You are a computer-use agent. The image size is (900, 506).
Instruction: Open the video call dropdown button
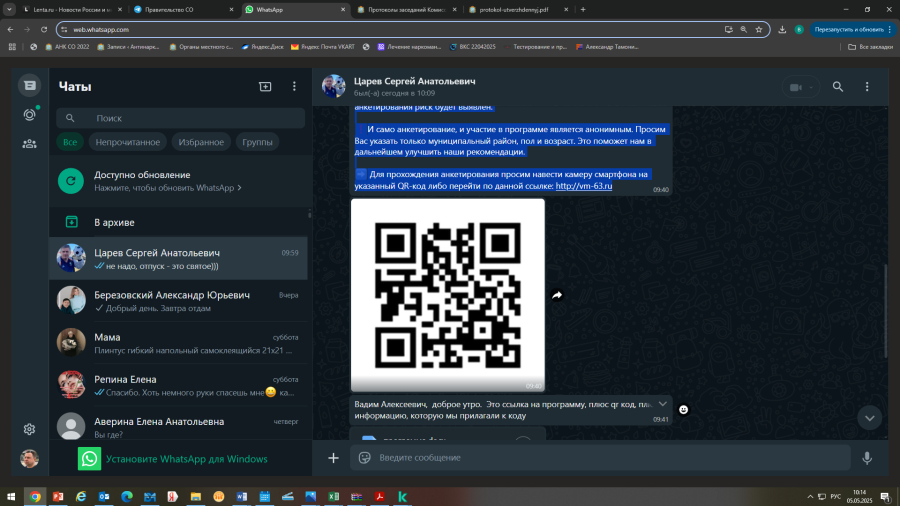point(801,87)
